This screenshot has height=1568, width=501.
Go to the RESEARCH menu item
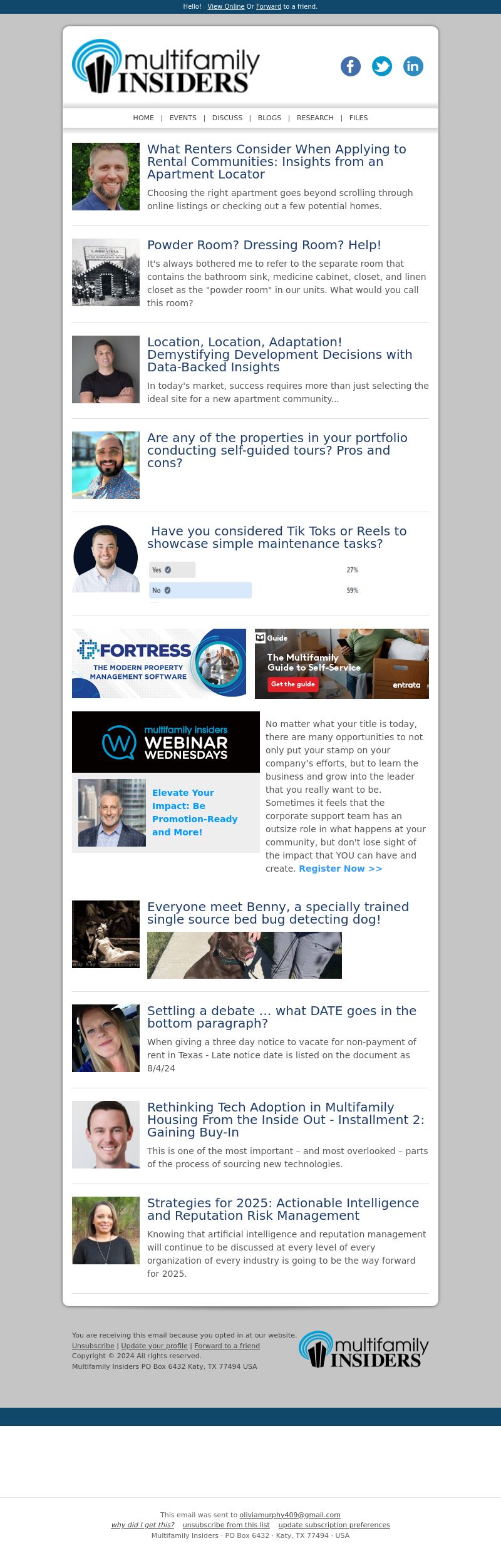click(315, 118)
